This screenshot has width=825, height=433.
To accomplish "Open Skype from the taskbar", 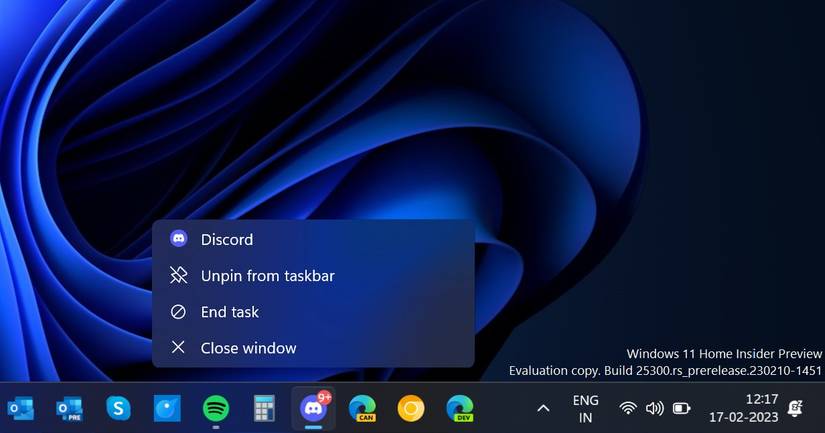I will 118,408.
